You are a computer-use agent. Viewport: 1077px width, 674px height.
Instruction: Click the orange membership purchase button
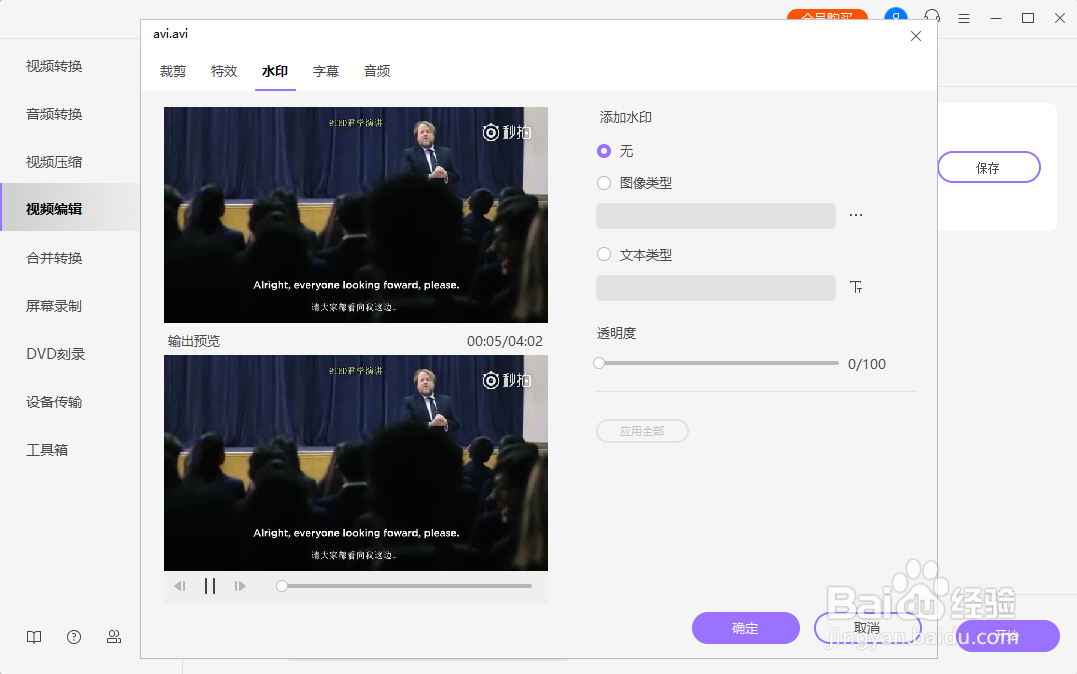click(827, 16)
